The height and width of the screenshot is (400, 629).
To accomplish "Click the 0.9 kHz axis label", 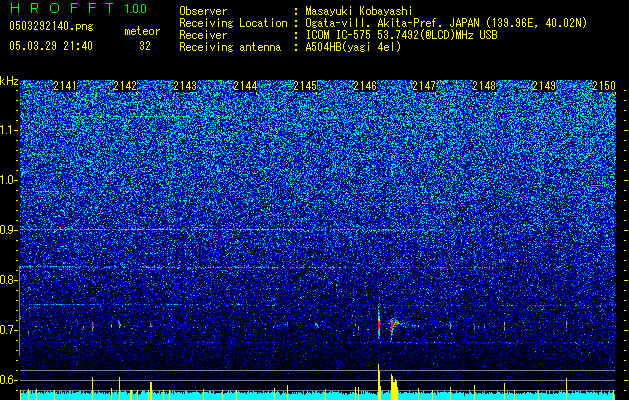I will [9, 230].
